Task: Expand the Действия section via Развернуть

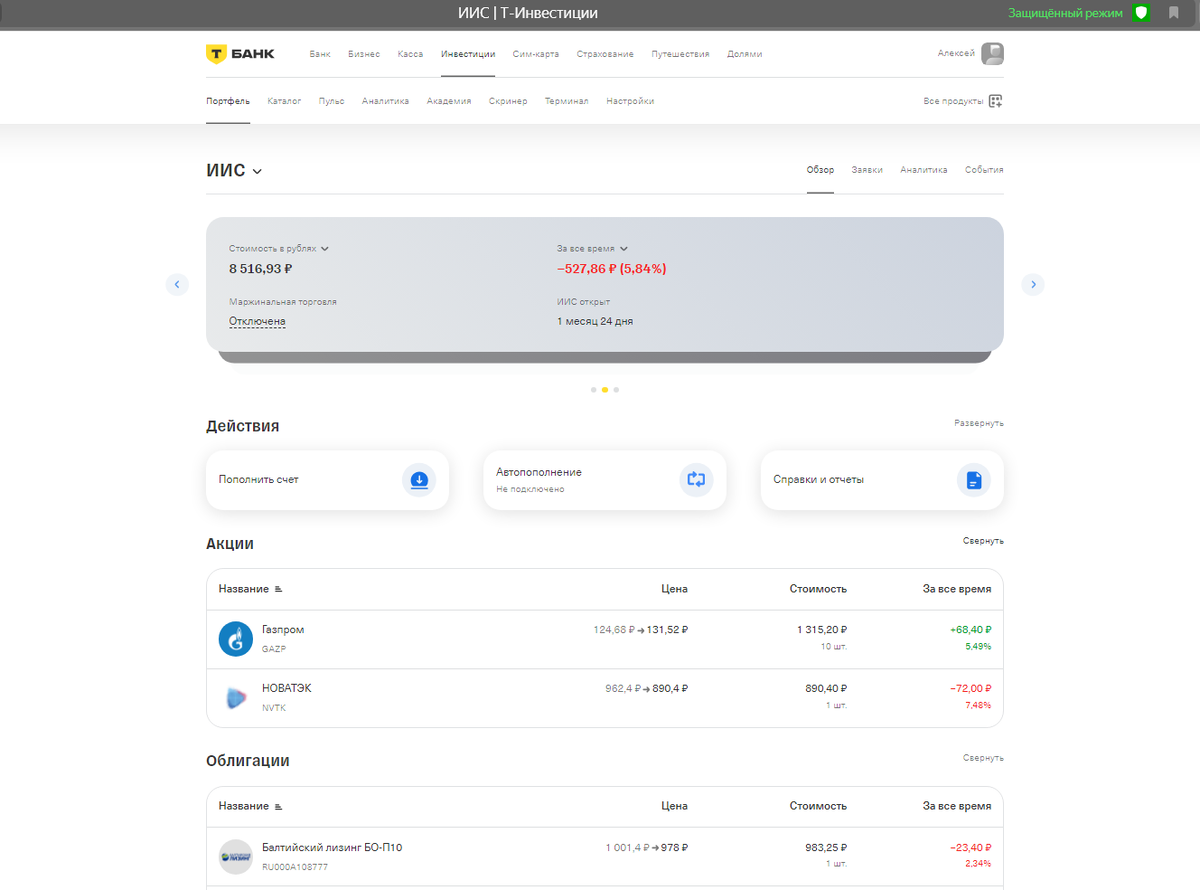Action: pyautogui.click(x=979, y=423)
